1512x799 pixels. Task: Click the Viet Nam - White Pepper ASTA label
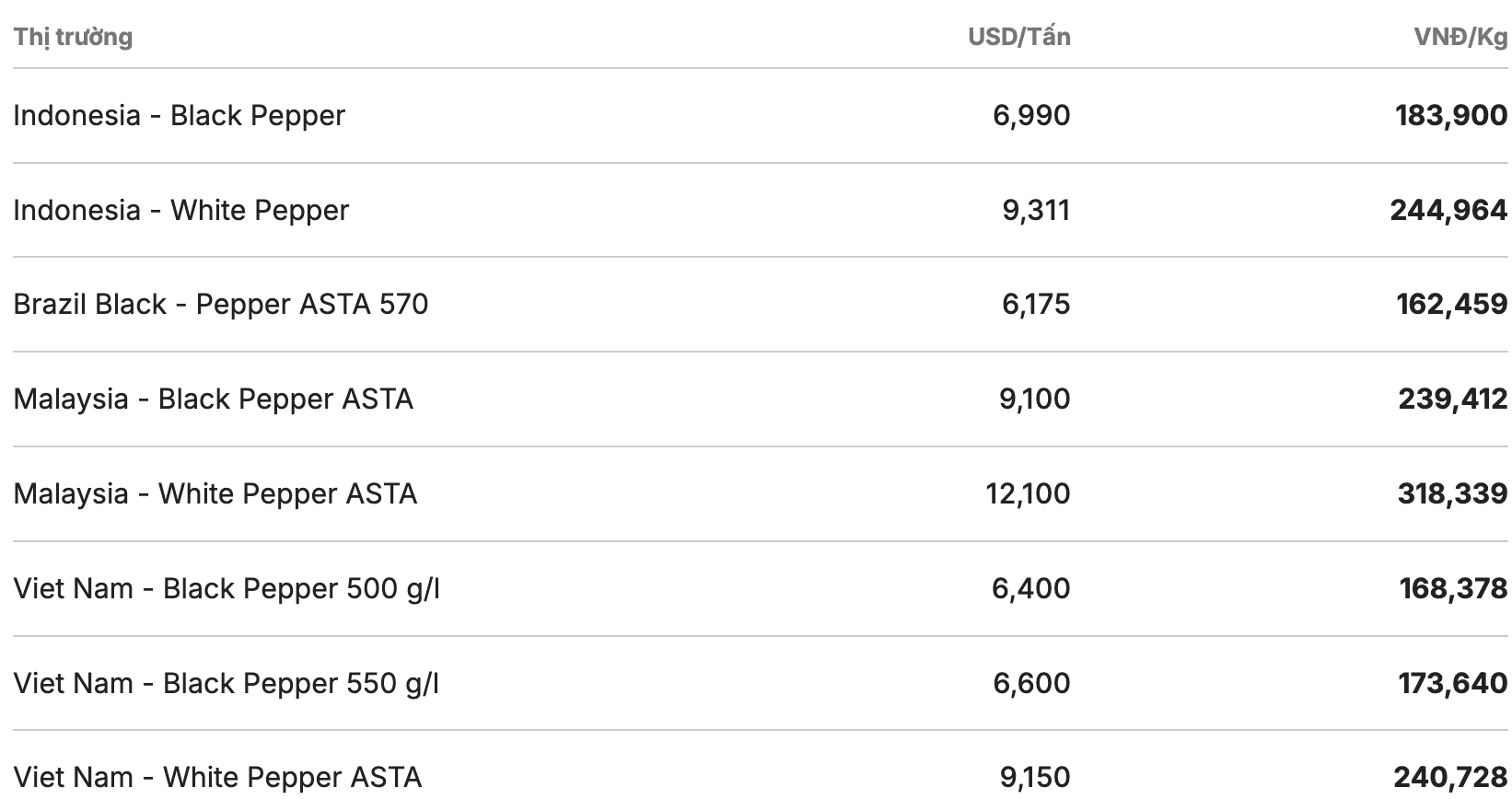217,778
